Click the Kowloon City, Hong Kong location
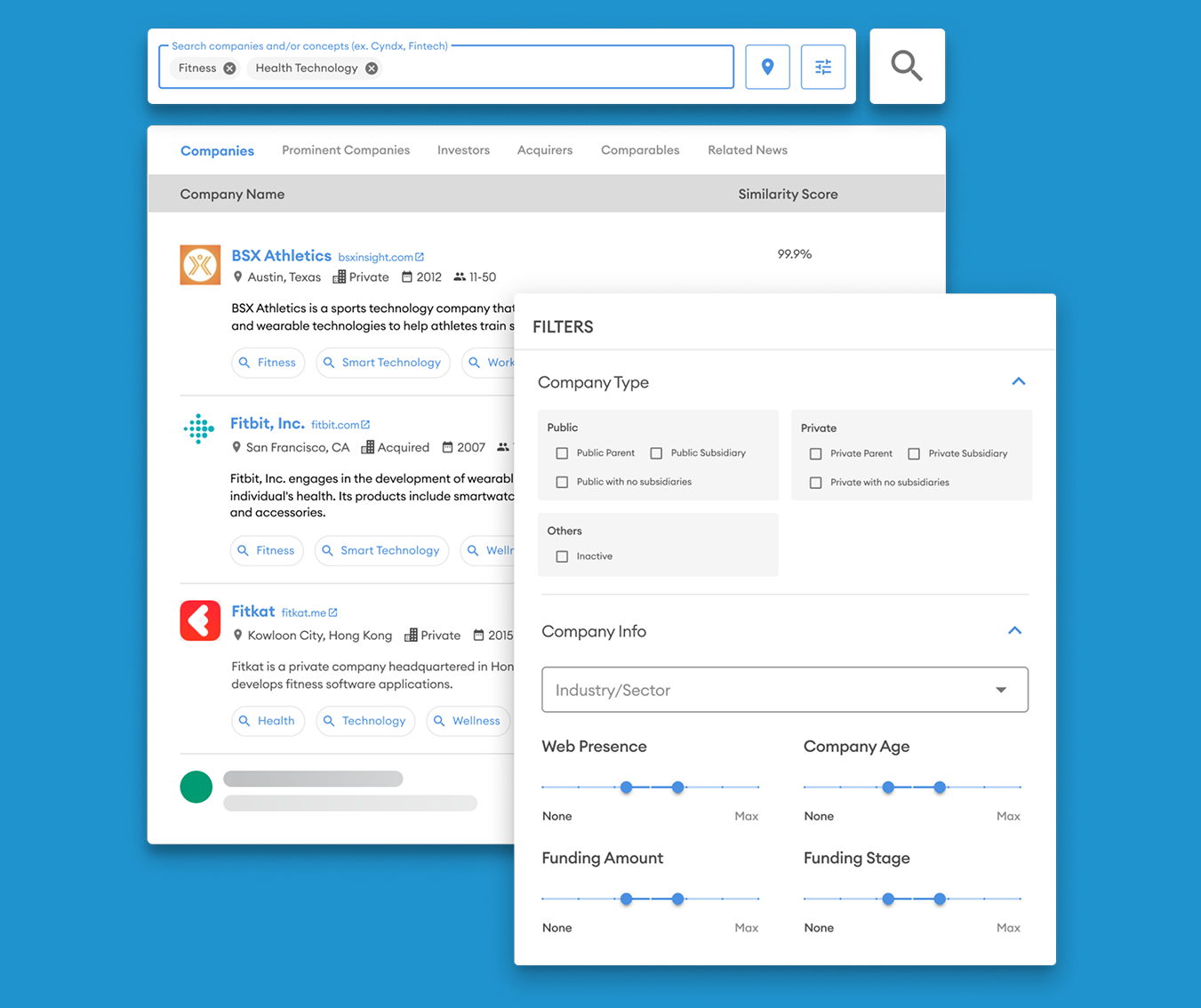1201x1008 pixels. [320, 636]
